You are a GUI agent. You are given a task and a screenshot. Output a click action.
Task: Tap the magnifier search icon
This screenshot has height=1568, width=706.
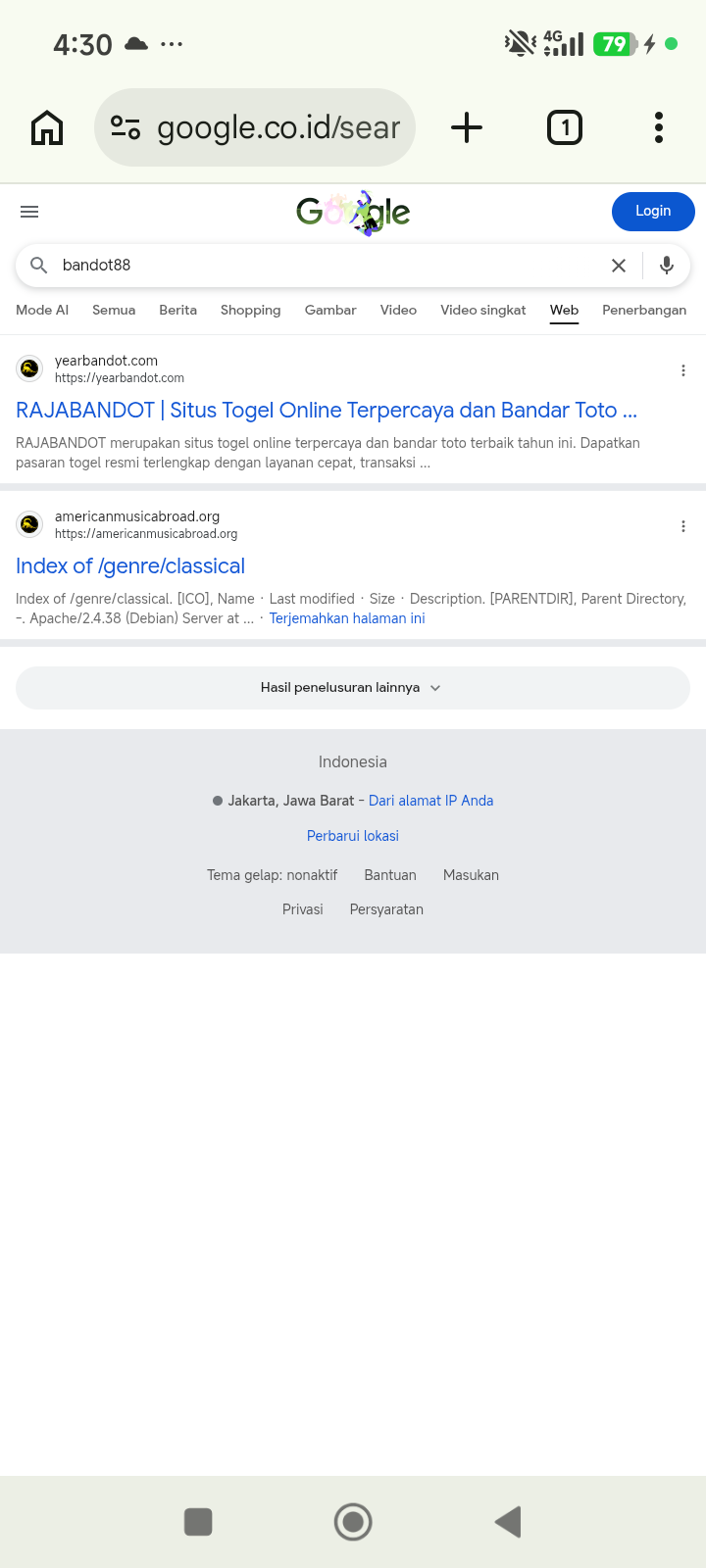pos(39,266)
